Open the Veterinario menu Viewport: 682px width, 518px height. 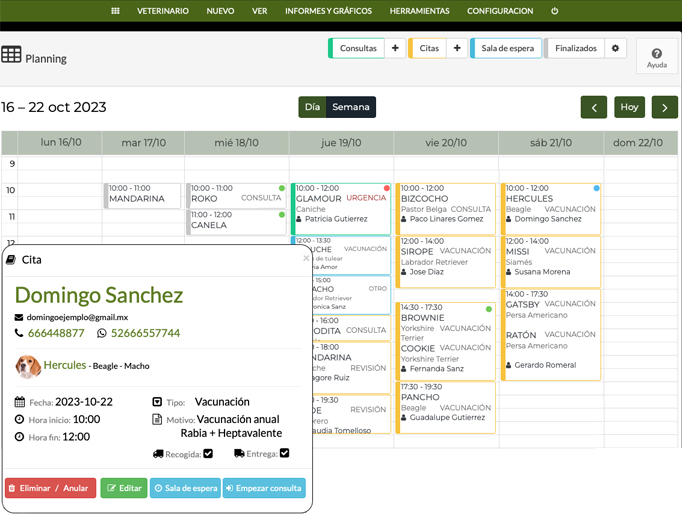click(162, 11)
